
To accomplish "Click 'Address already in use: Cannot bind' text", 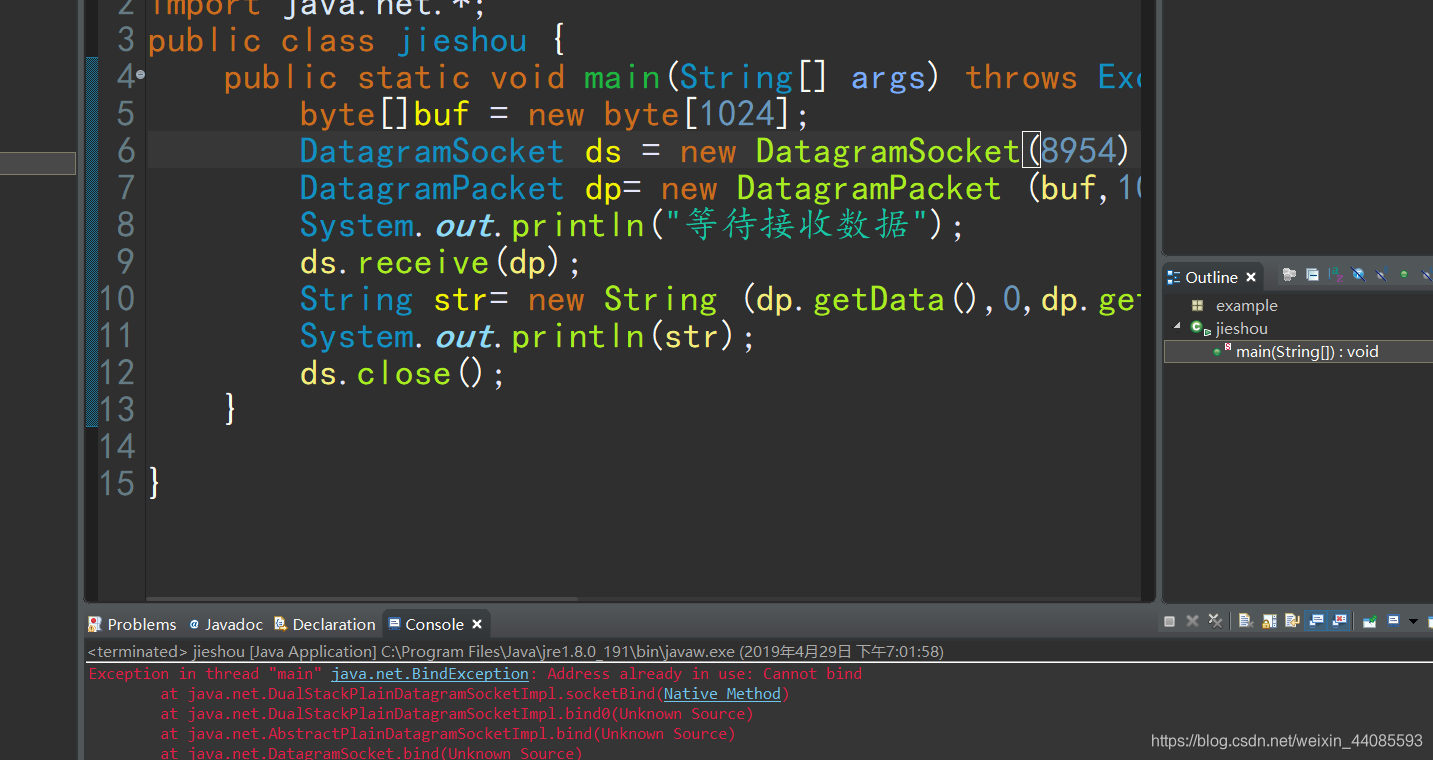I will click(x=704, y=674).
